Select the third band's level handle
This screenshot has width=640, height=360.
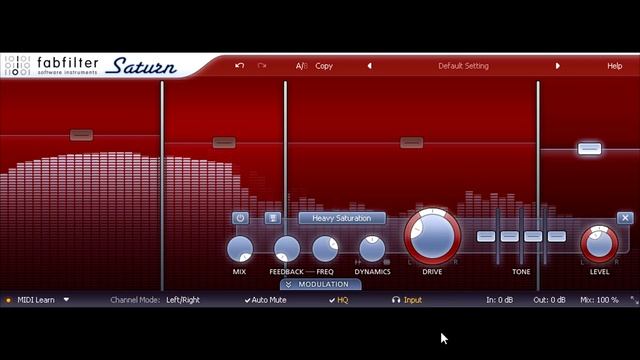(411, 142)
